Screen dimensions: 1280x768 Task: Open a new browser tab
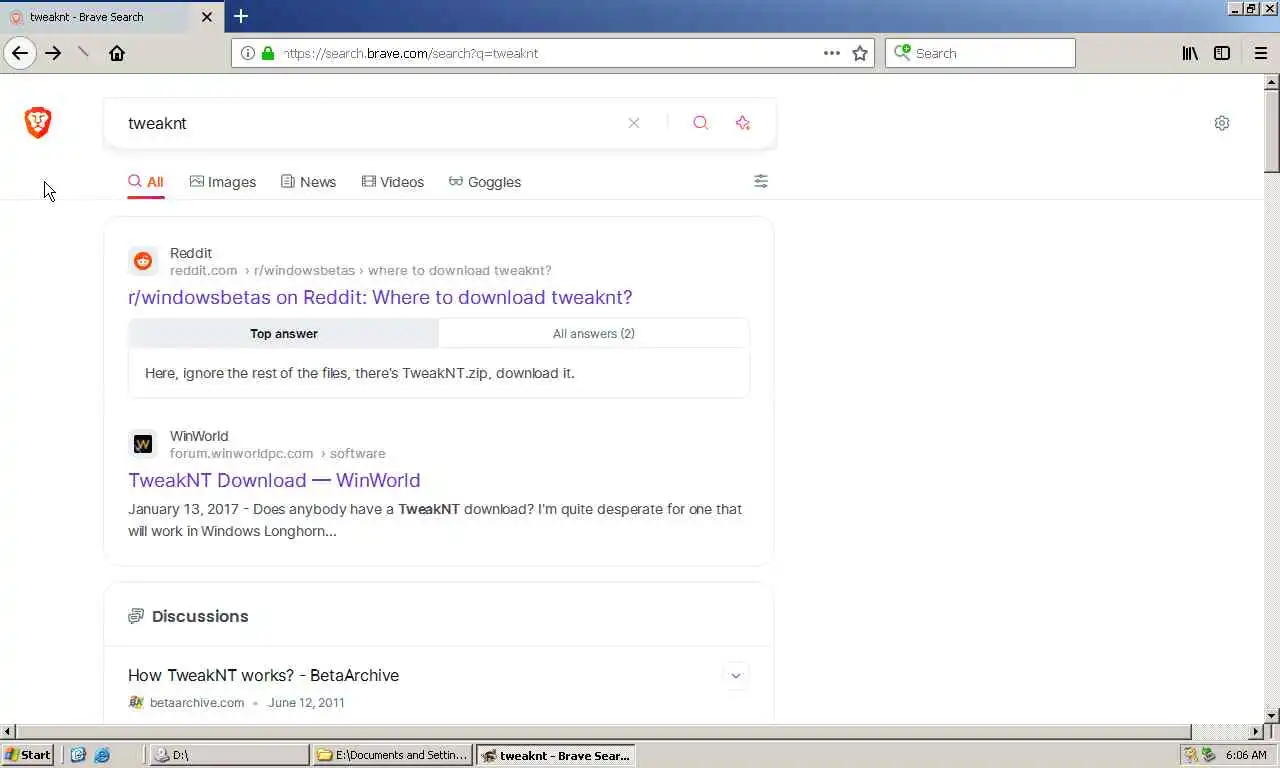click(x=241, y=16)
